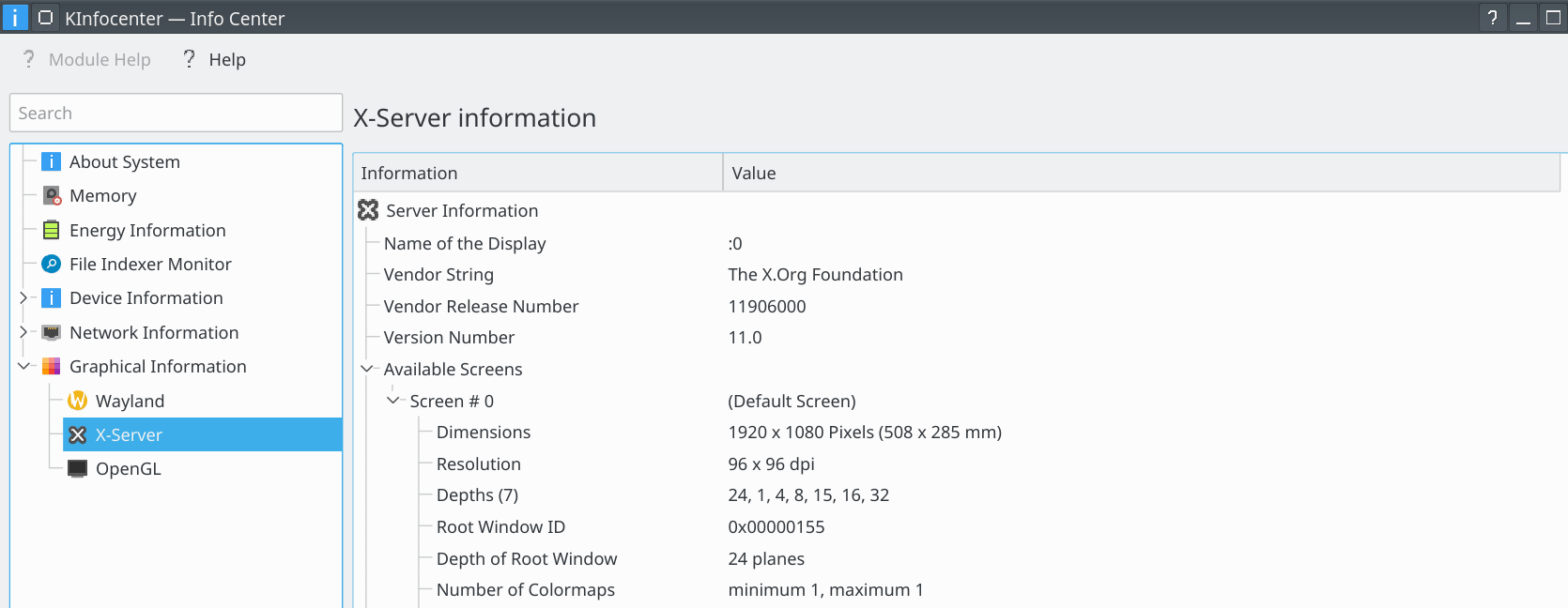Select Energy Information module
Viewport: 1568px width, 608px height.
tap(147, 231)
